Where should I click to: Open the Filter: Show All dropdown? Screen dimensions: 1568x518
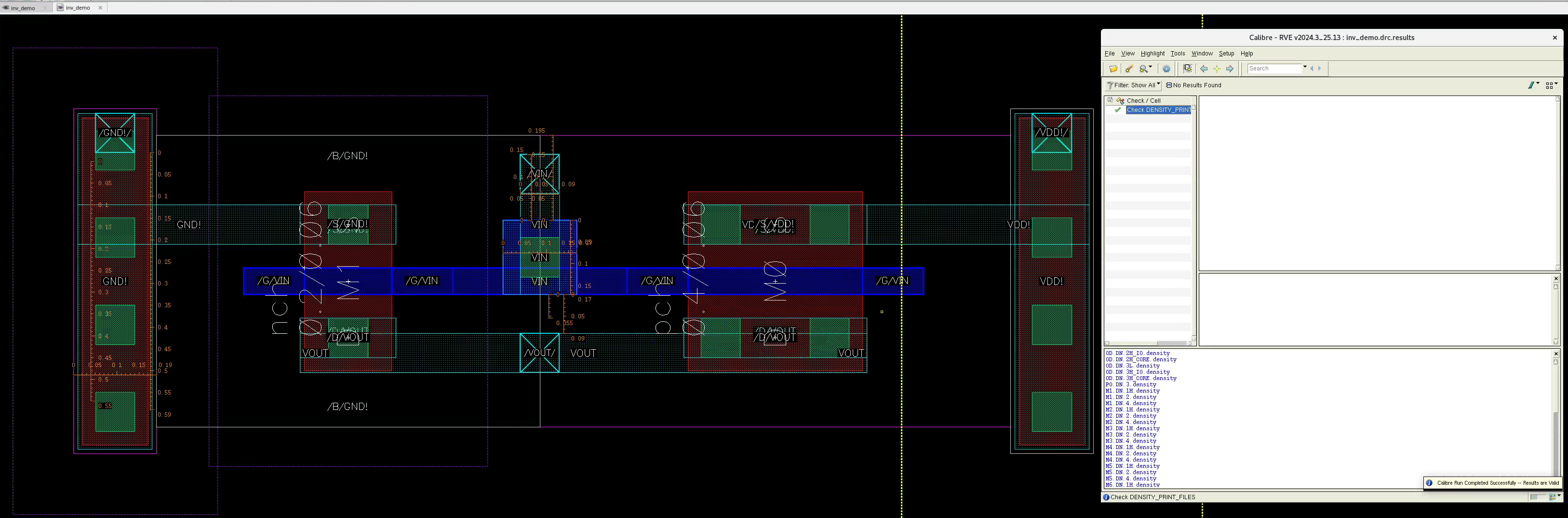point(1133,85)
